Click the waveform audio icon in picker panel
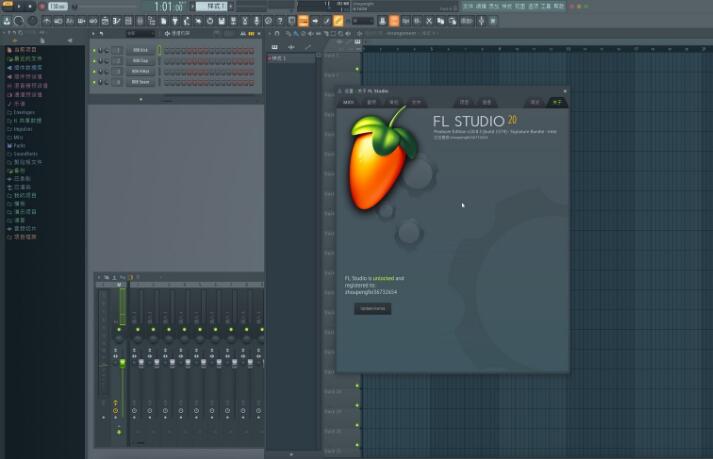The image size is (713, 459). 291,47
